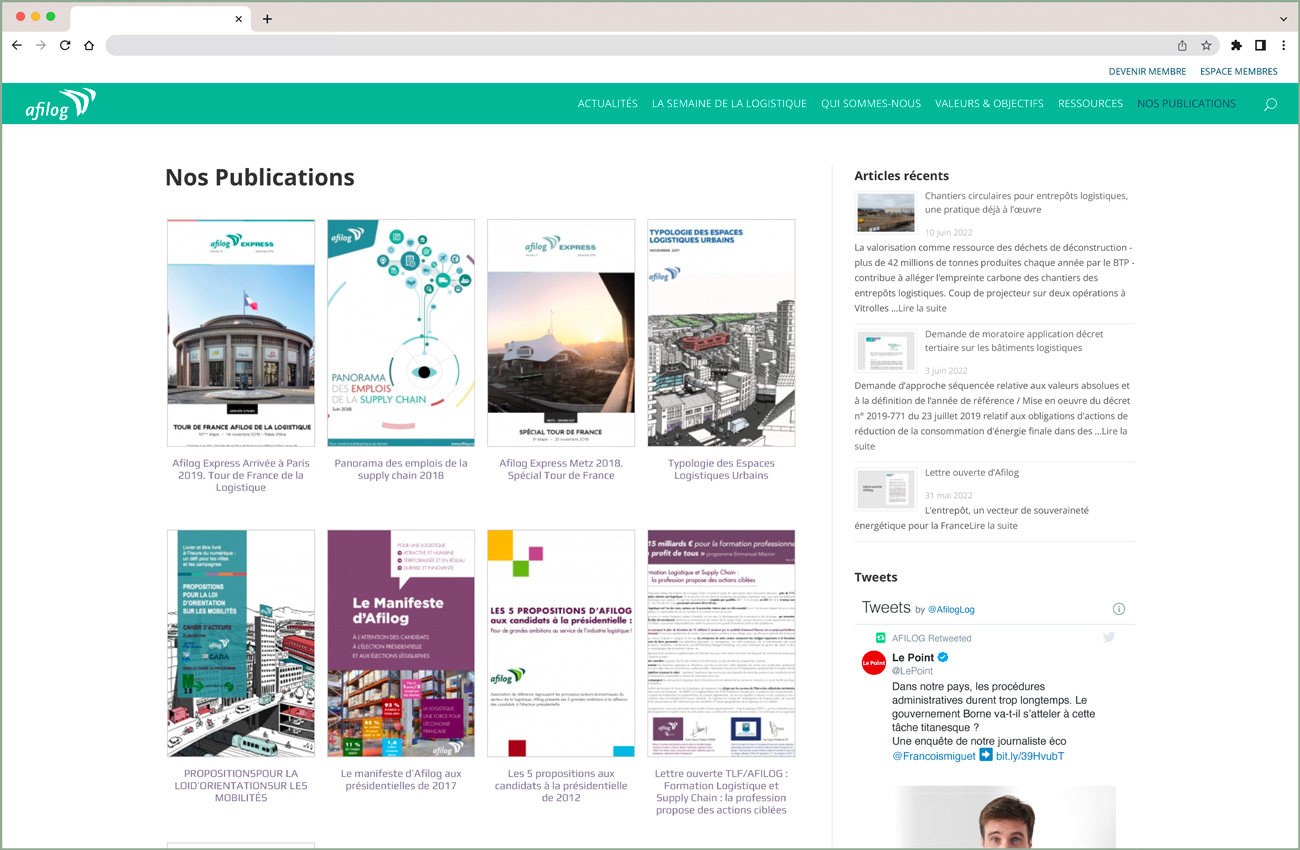Click the Demande de moratoire article thumbnail

886,351
